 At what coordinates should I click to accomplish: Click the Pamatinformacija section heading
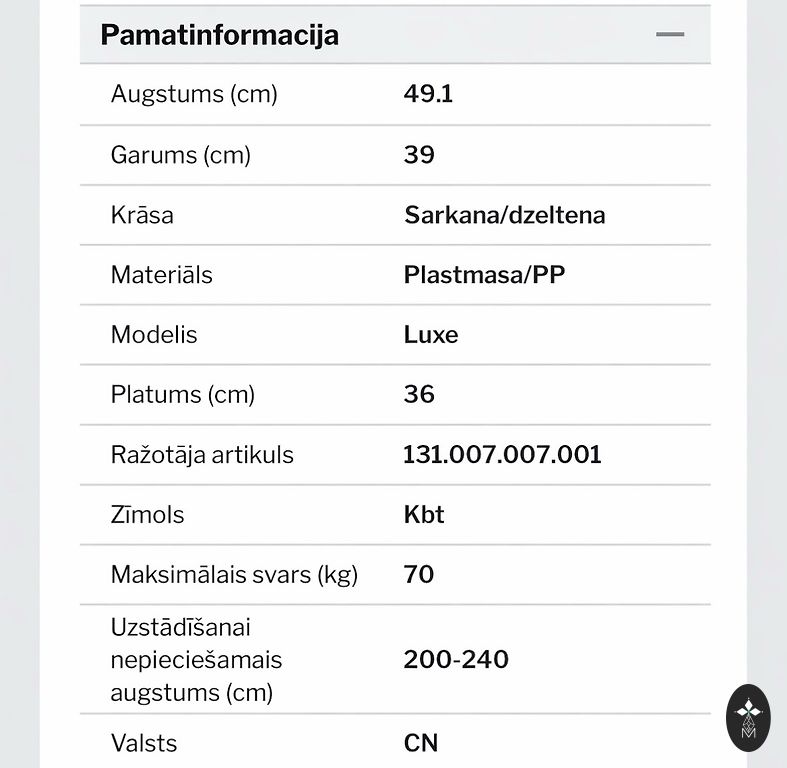(219, 35)
